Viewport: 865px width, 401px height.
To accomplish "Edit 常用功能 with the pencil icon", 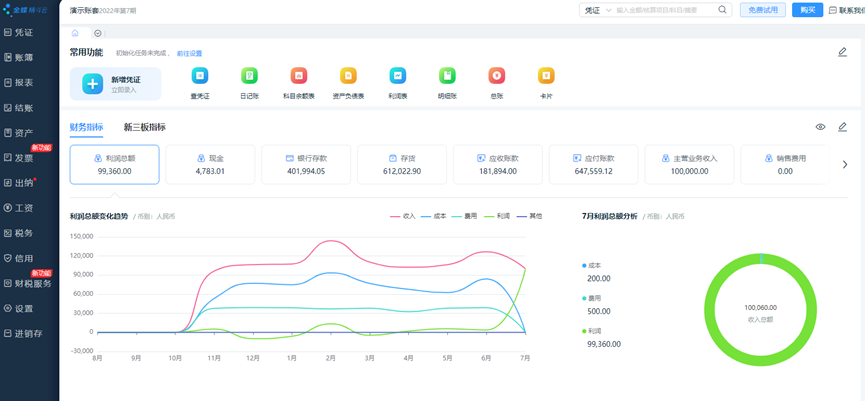I will click(842, 52).
